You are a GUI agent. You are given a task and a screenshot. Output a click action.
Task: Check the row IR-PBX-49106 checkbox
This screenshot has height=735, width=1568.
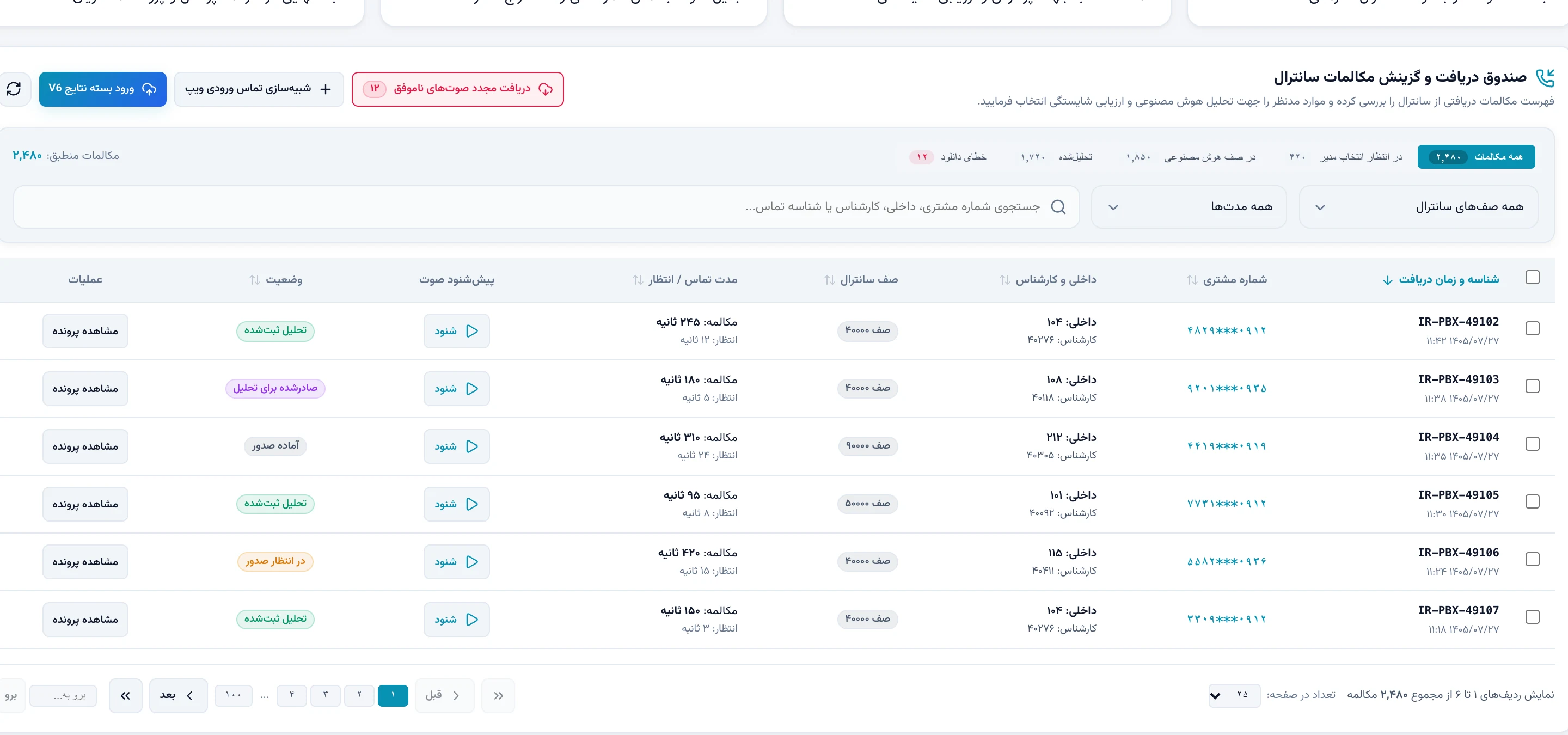[1532, 560]
